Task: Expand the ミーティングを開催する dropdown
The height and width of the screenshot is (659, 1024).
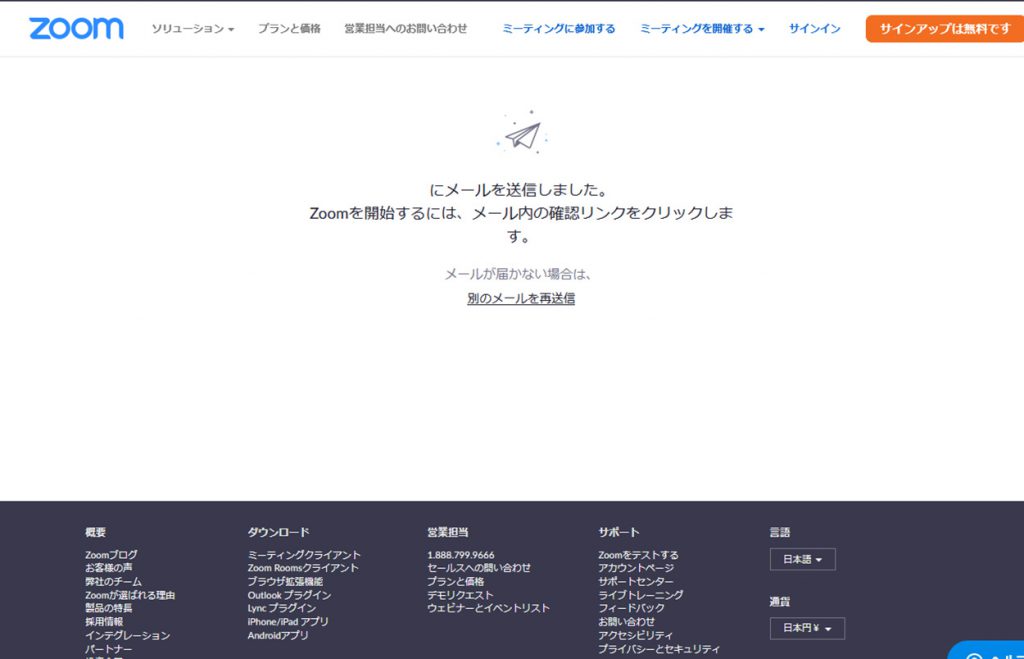Action: (x=701, y=29)
